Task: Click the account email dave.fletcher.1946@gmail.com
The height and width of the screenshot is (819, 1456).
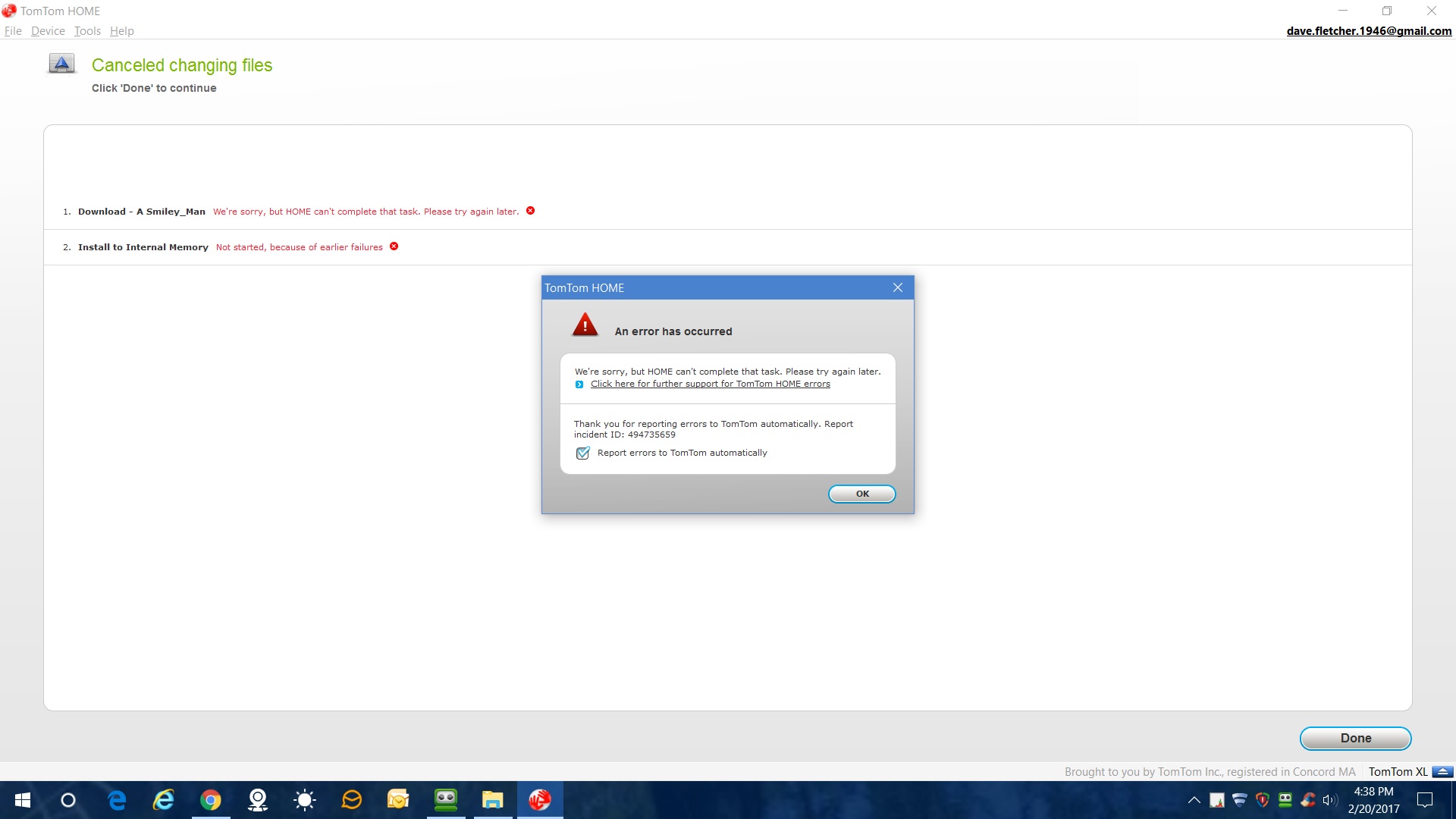Action: (x=1369, y=31)
